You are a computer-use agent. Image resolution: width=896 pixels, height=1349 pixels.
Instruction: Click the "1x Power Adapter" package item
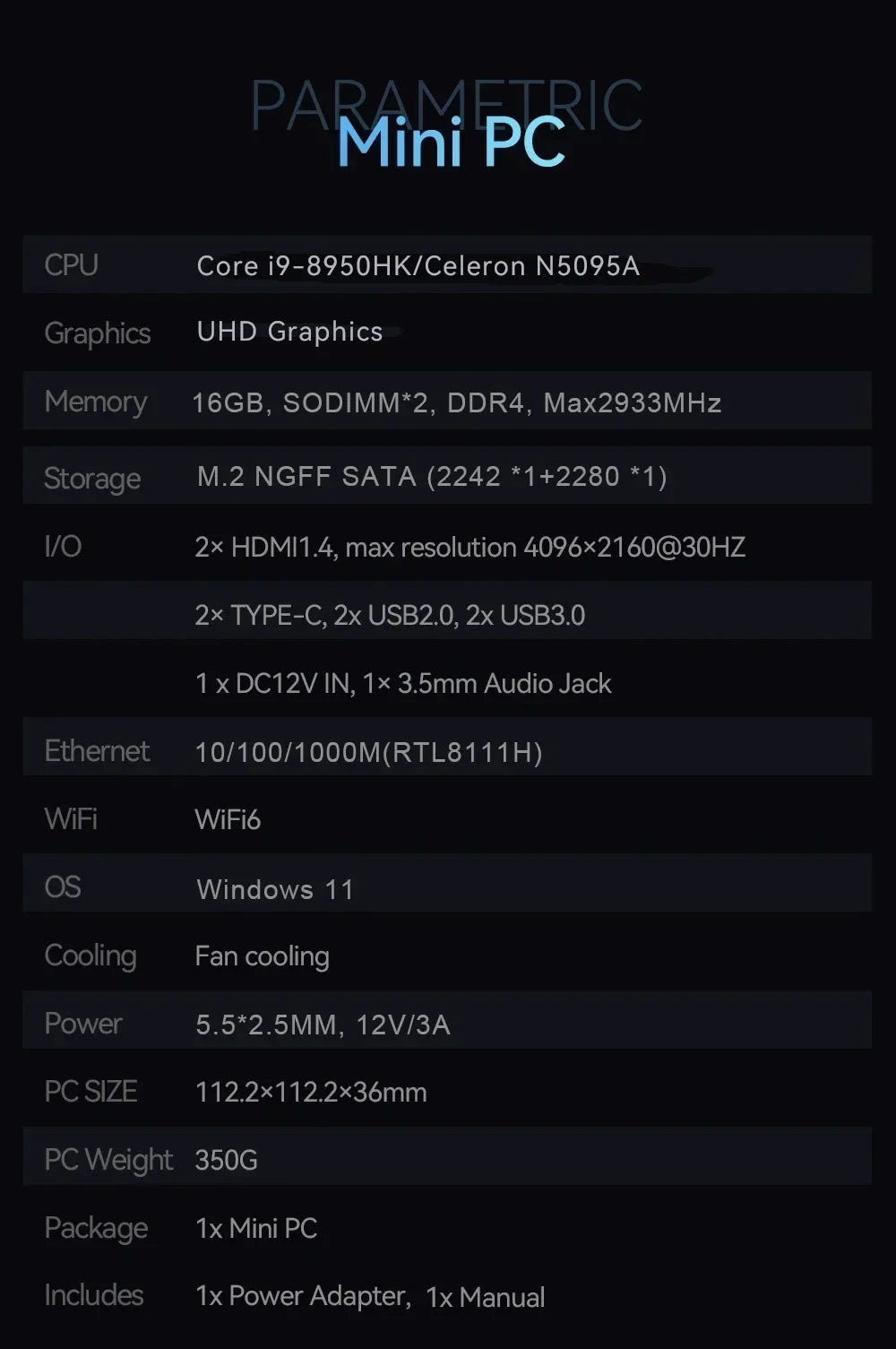(302, 1296)
